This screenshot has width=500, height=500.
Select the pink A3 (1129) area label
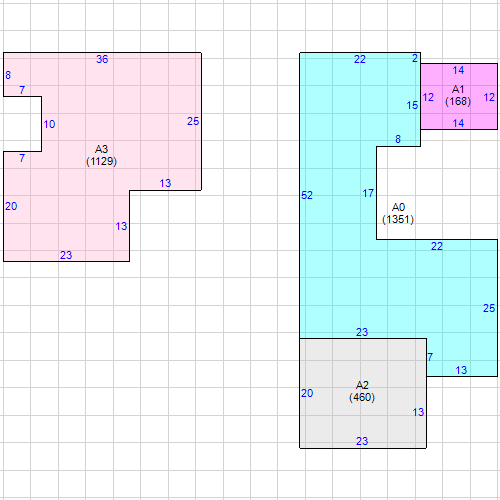coord(102,155)
